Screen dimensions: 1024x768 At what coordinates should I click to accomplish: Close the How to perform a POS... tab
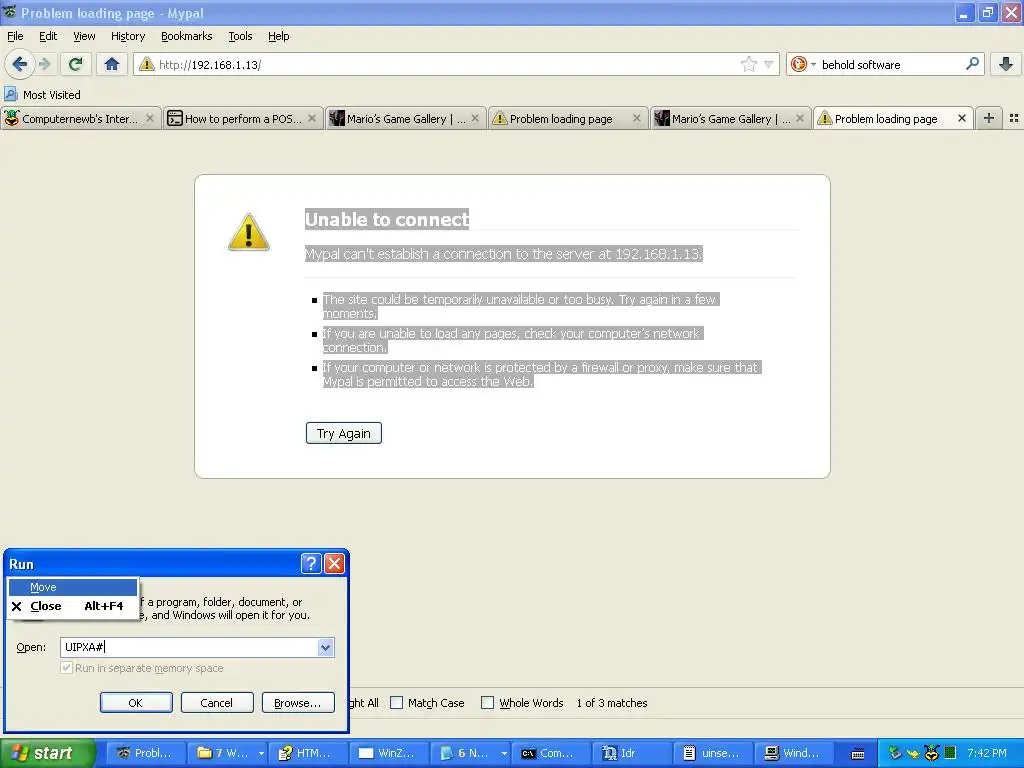pos(312,118)
